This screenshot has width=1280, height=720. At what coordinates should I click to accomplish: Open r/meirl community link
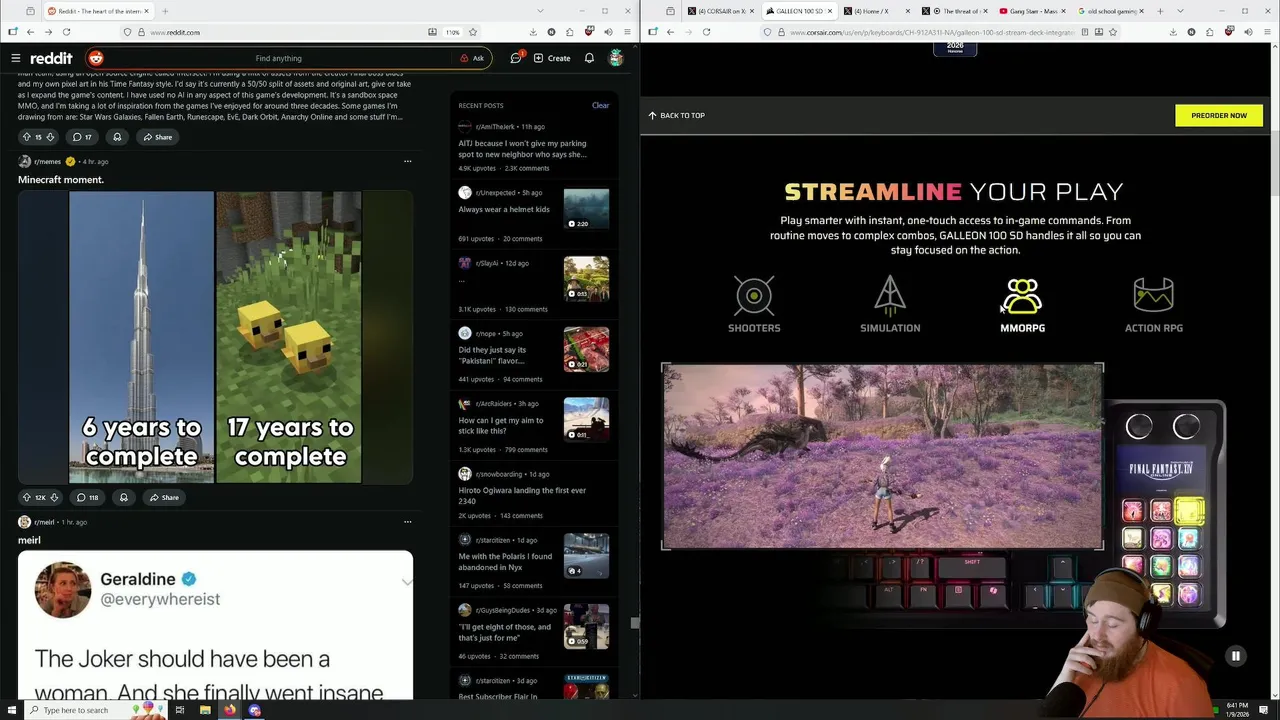pos(44,522)
